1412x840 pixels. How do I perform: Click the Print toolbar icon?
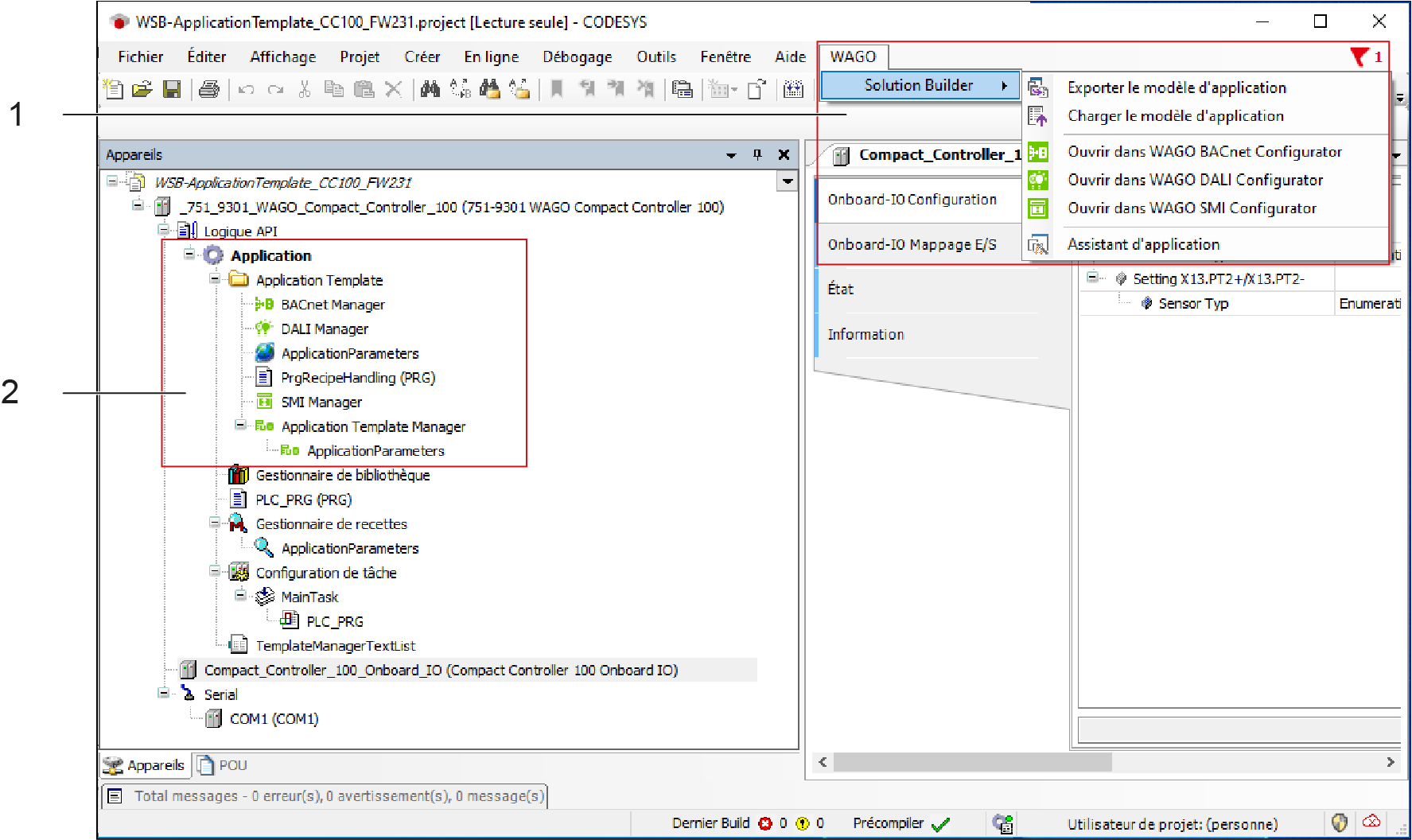(209, 89)
